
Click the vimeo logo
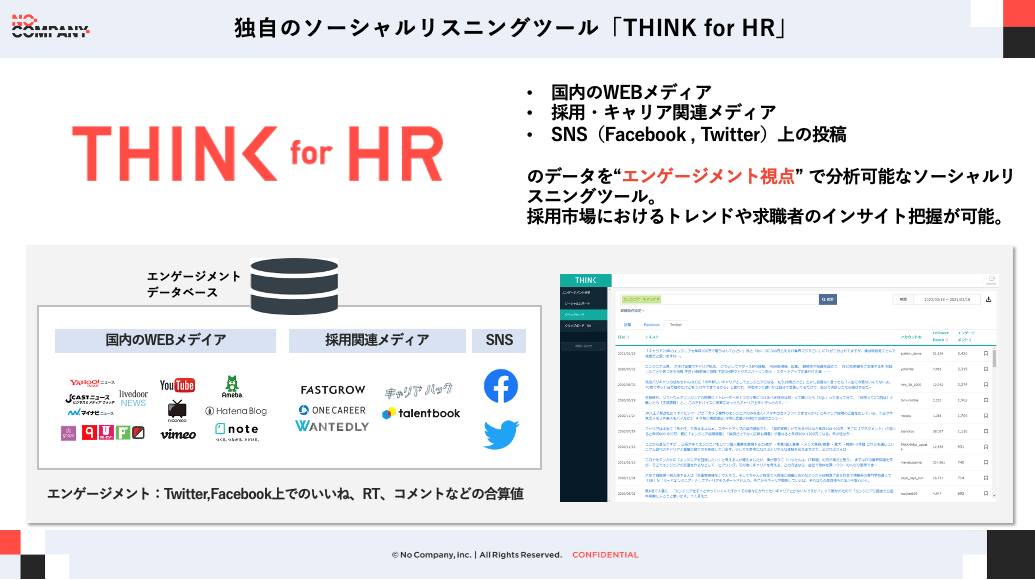pos(178,434)
